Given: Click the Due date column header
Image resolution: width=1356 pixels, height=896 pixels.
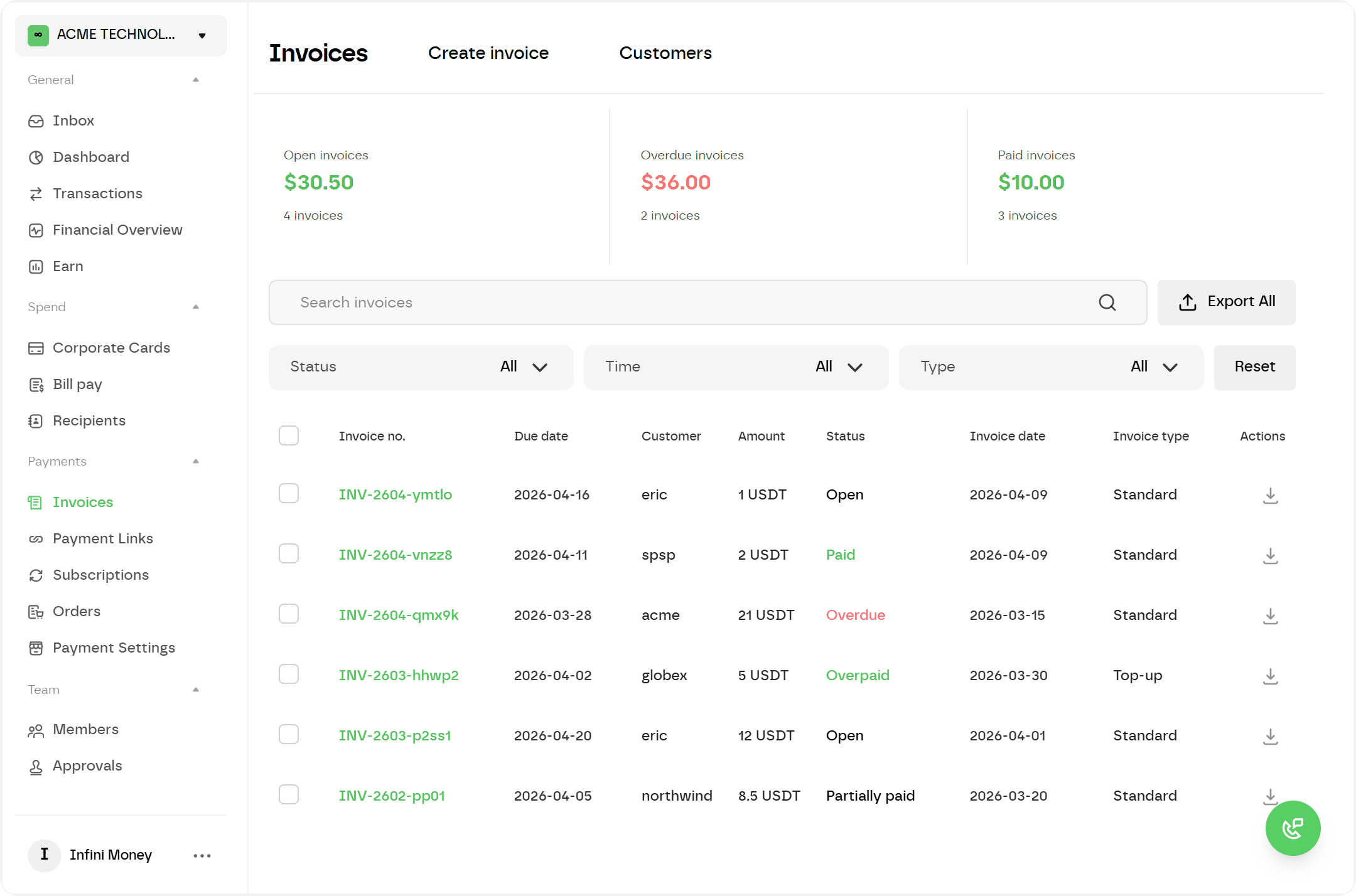Looking at the screenshot, I should [x=541, y=436].
